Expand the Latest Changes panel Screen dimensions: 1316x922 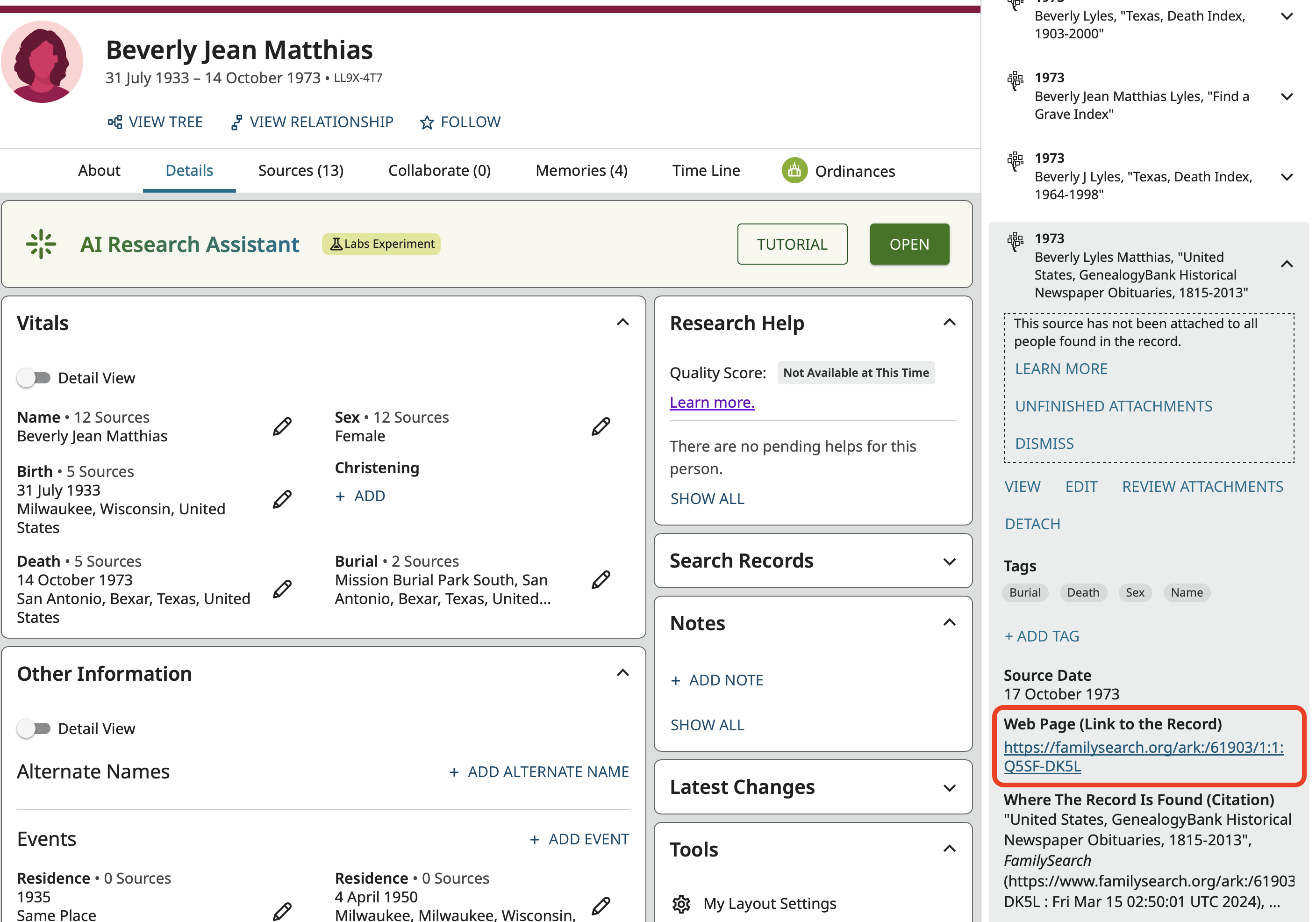(x=949, y=788)
